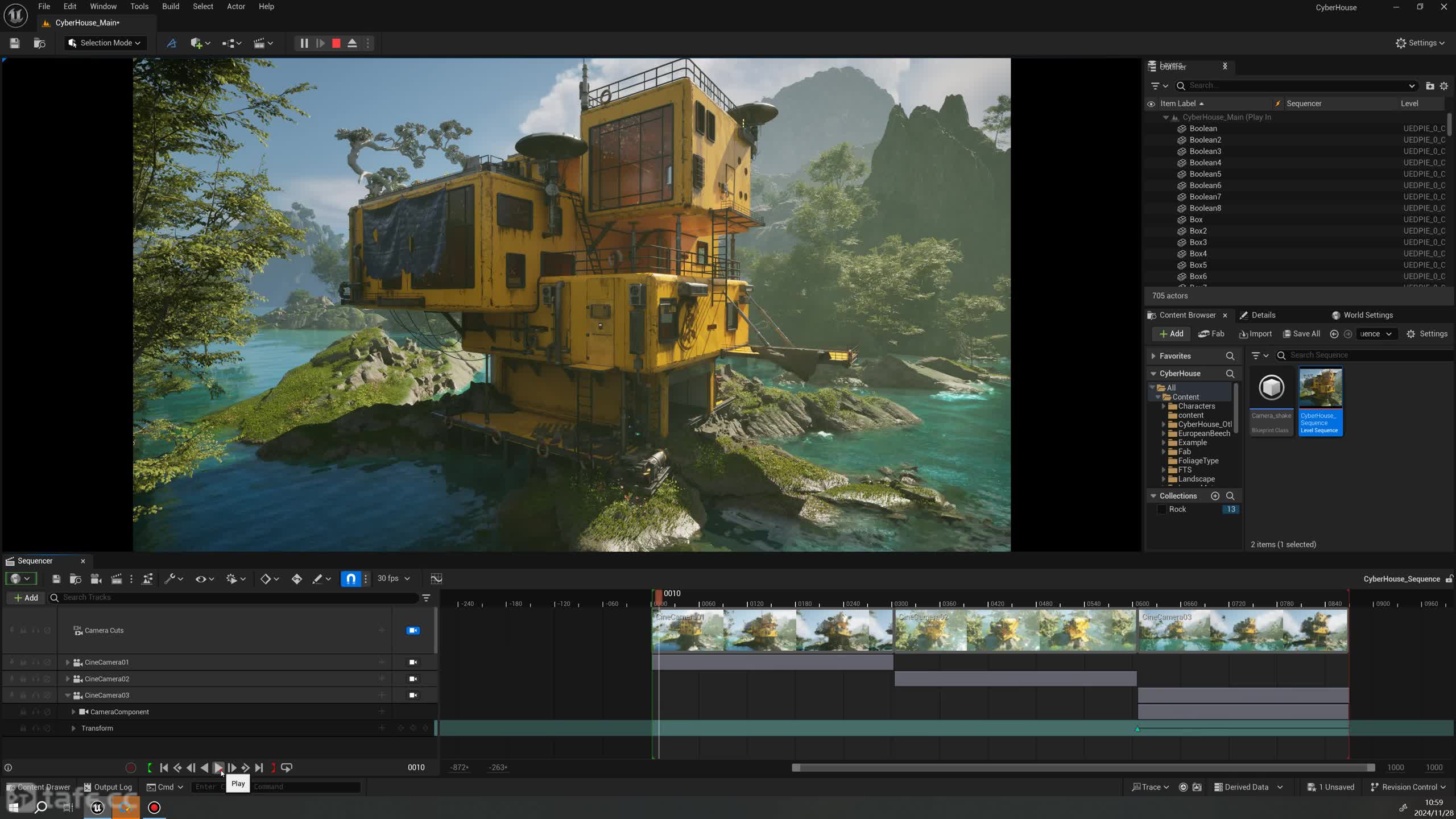Advance a single frame in the main toolbar

click(x=320, y=43)
